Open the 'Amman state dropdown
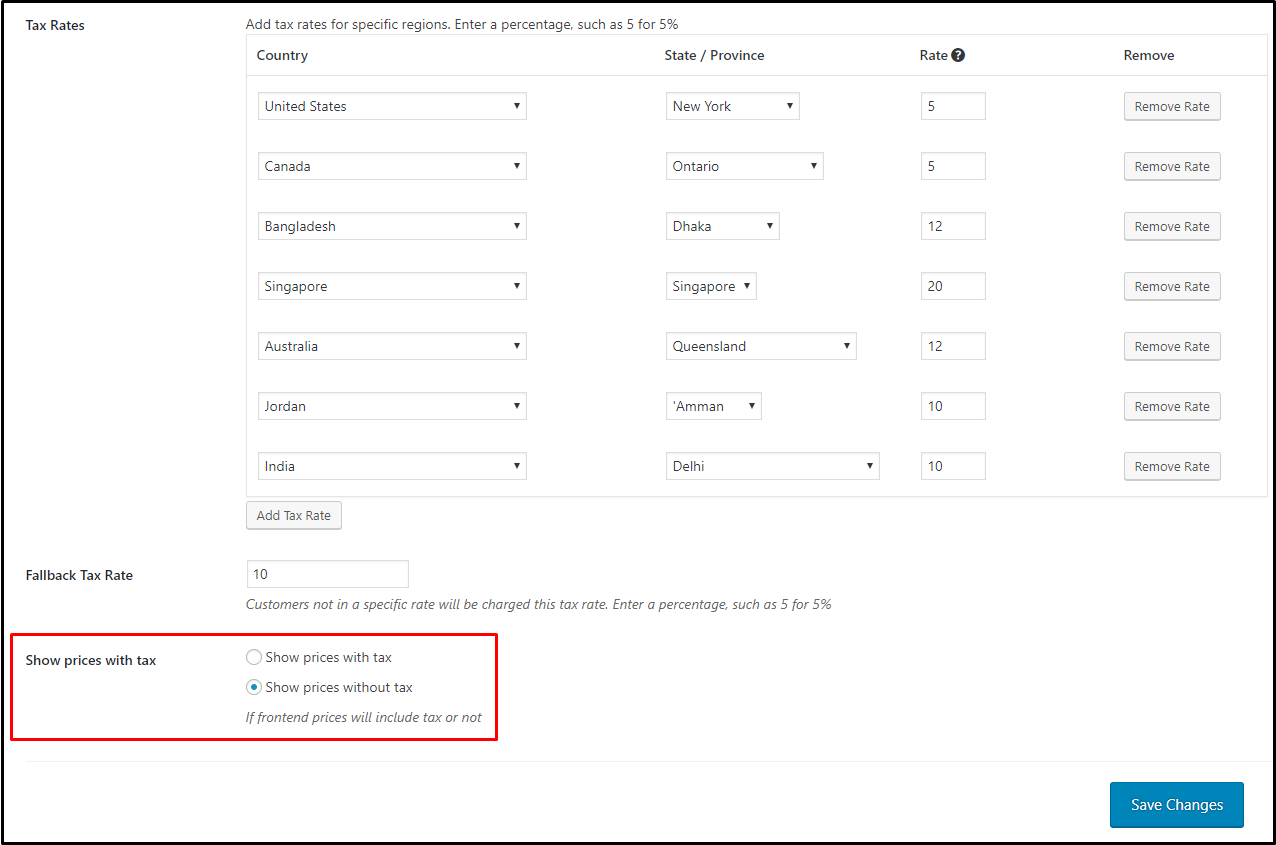This screenshot has height=845, width=1276. [x=713, y=406]
